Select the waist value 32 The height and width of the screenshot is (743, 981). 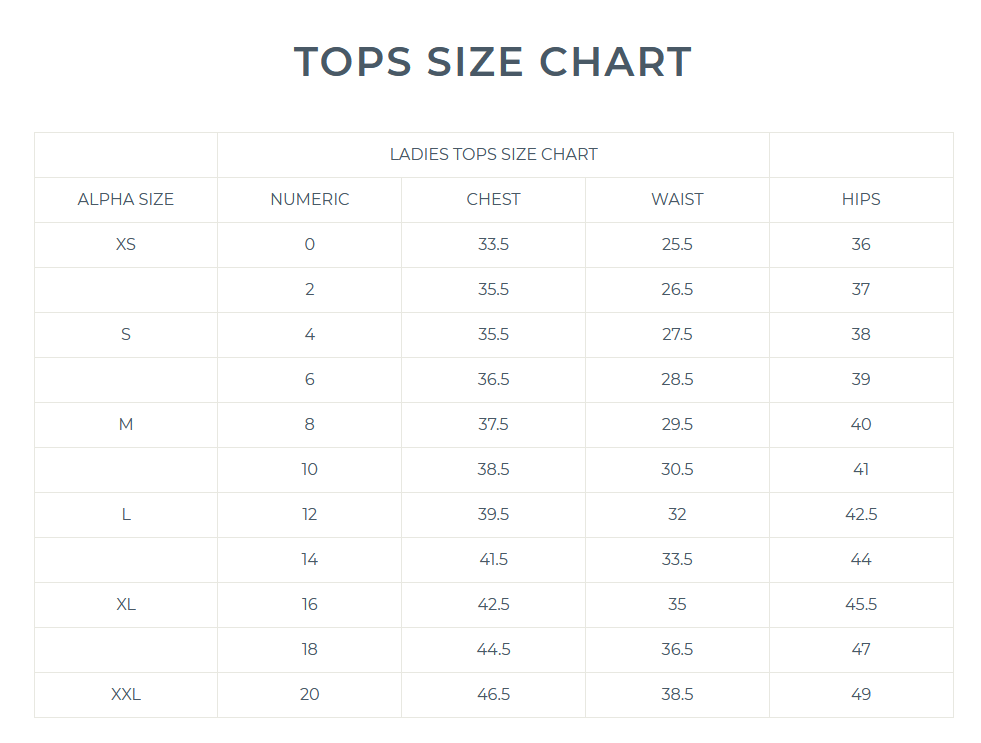(x=677, y=514)
